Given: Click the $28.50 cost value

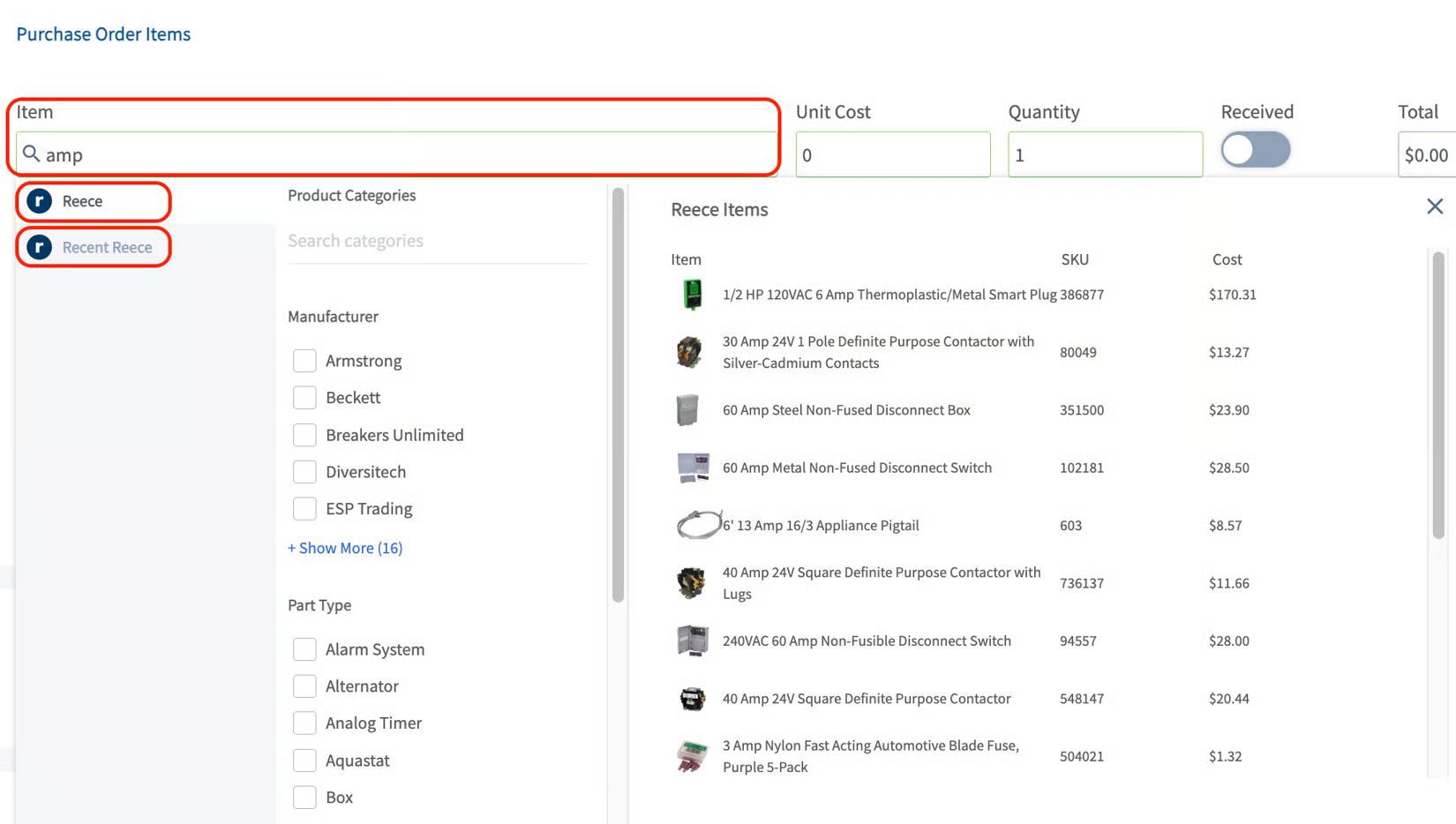Looking at the screenshot, I should (x=1229, y=468).
